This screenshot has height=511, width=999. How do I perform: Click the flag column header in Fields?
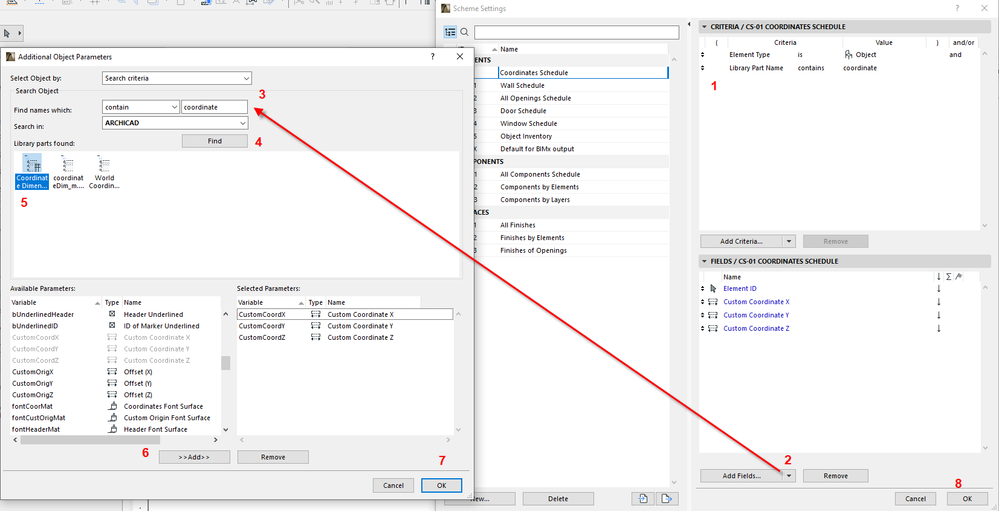[959, 277]
